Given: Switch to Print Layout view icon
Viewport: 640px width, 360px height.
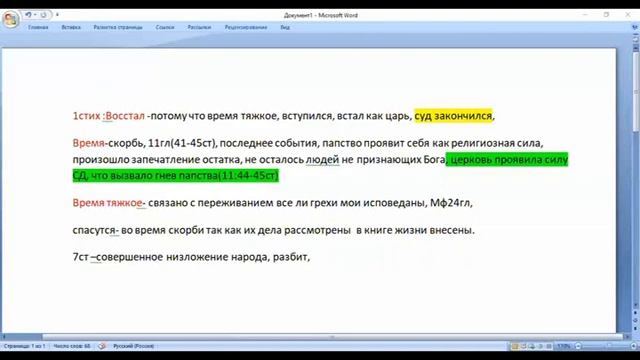Looking at the screenshot, I should [x=515, y=347].
